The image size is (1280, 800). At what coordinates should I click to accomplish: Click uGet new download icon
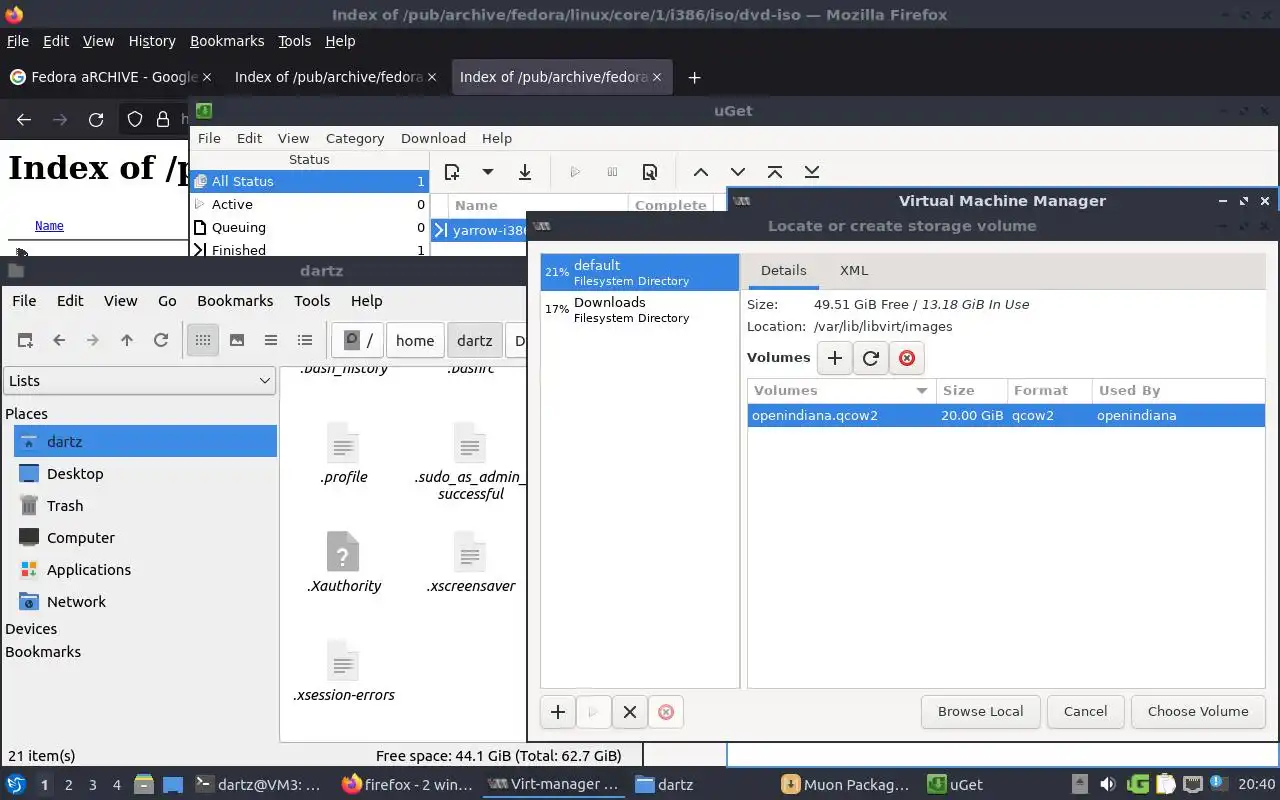(452, 172)
